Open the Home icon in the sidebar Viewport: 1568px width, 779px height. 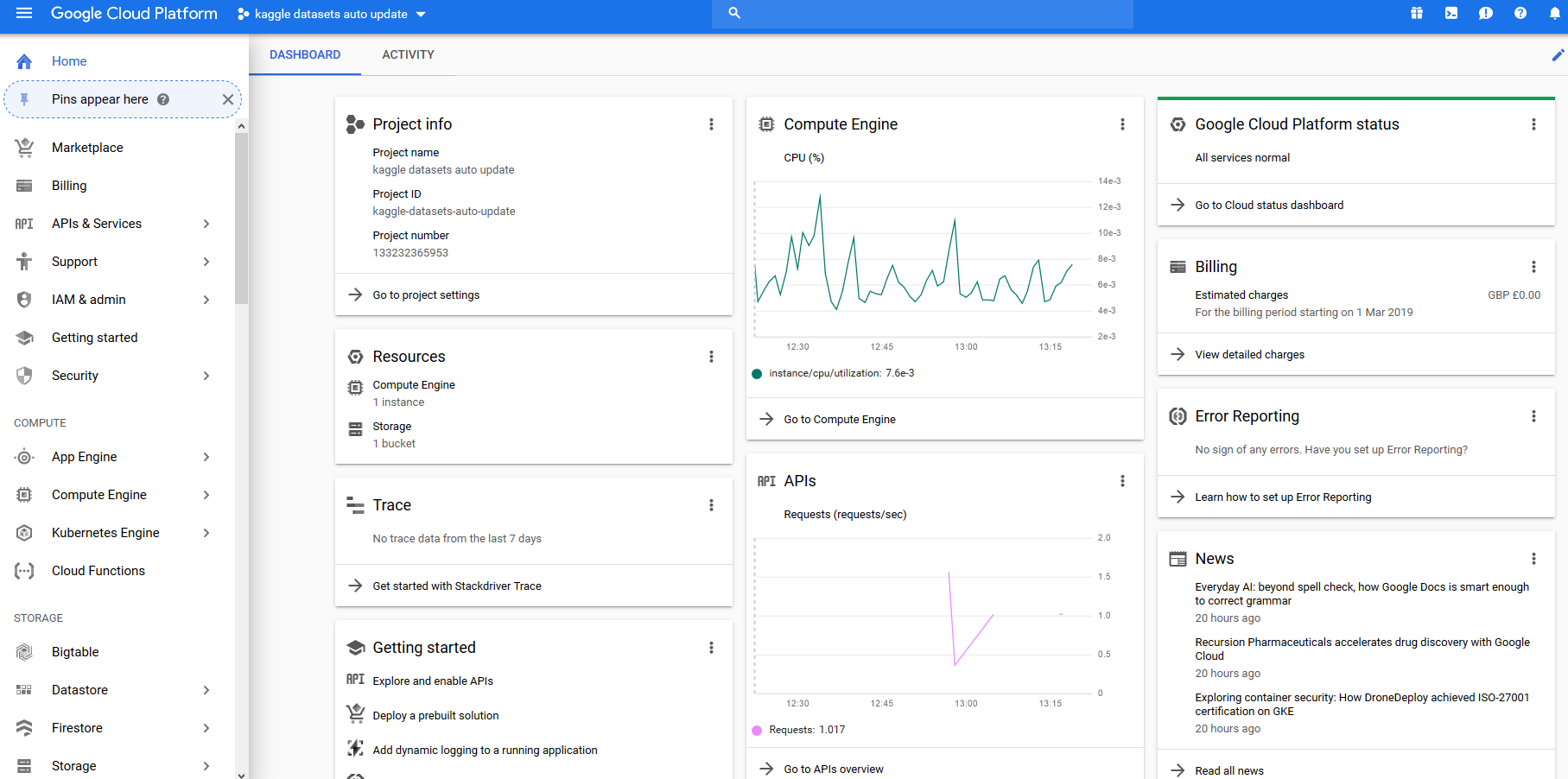[x=24, y=60]
